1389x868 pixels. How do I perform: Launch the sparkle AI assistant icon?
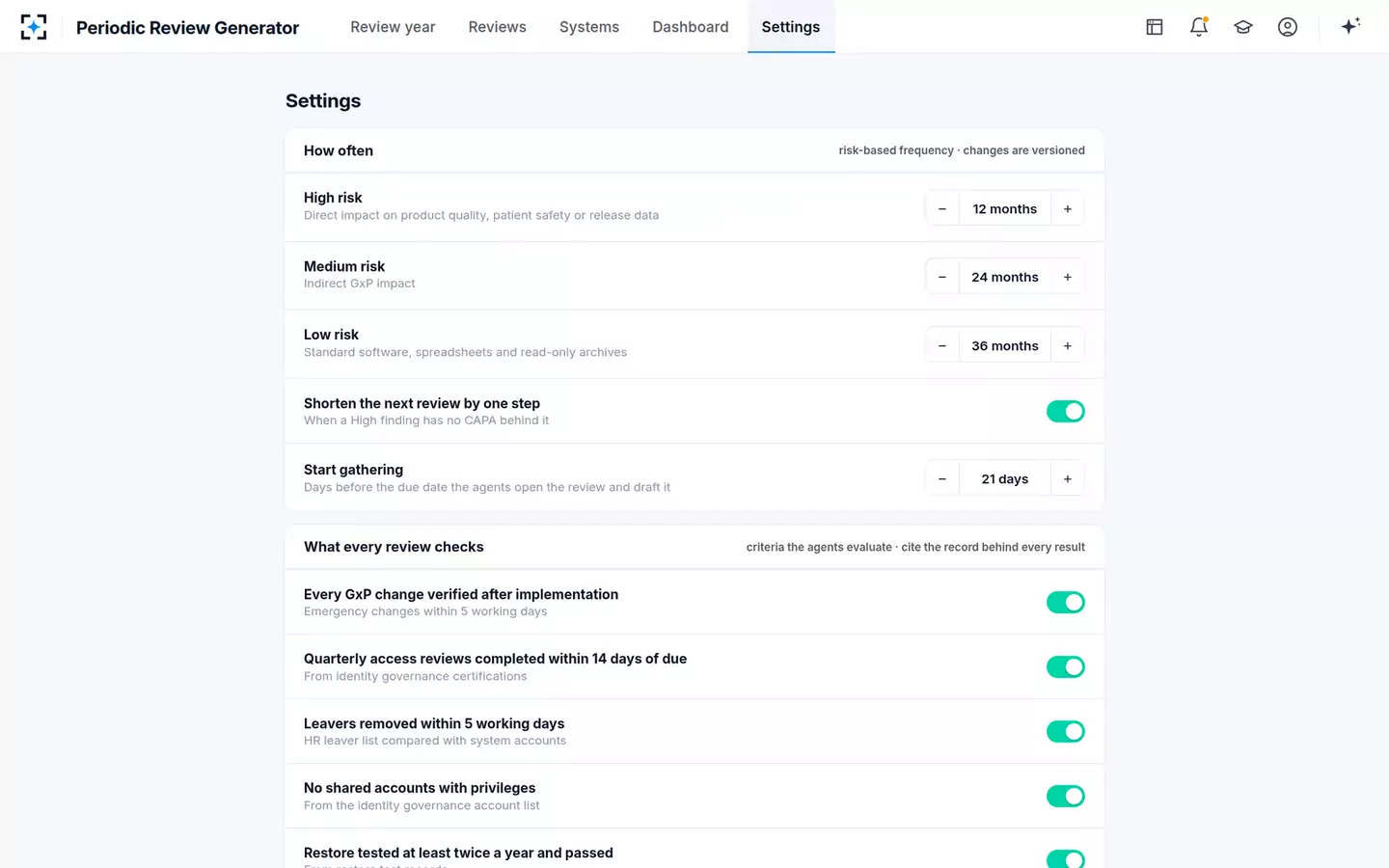pos(1350,26)
